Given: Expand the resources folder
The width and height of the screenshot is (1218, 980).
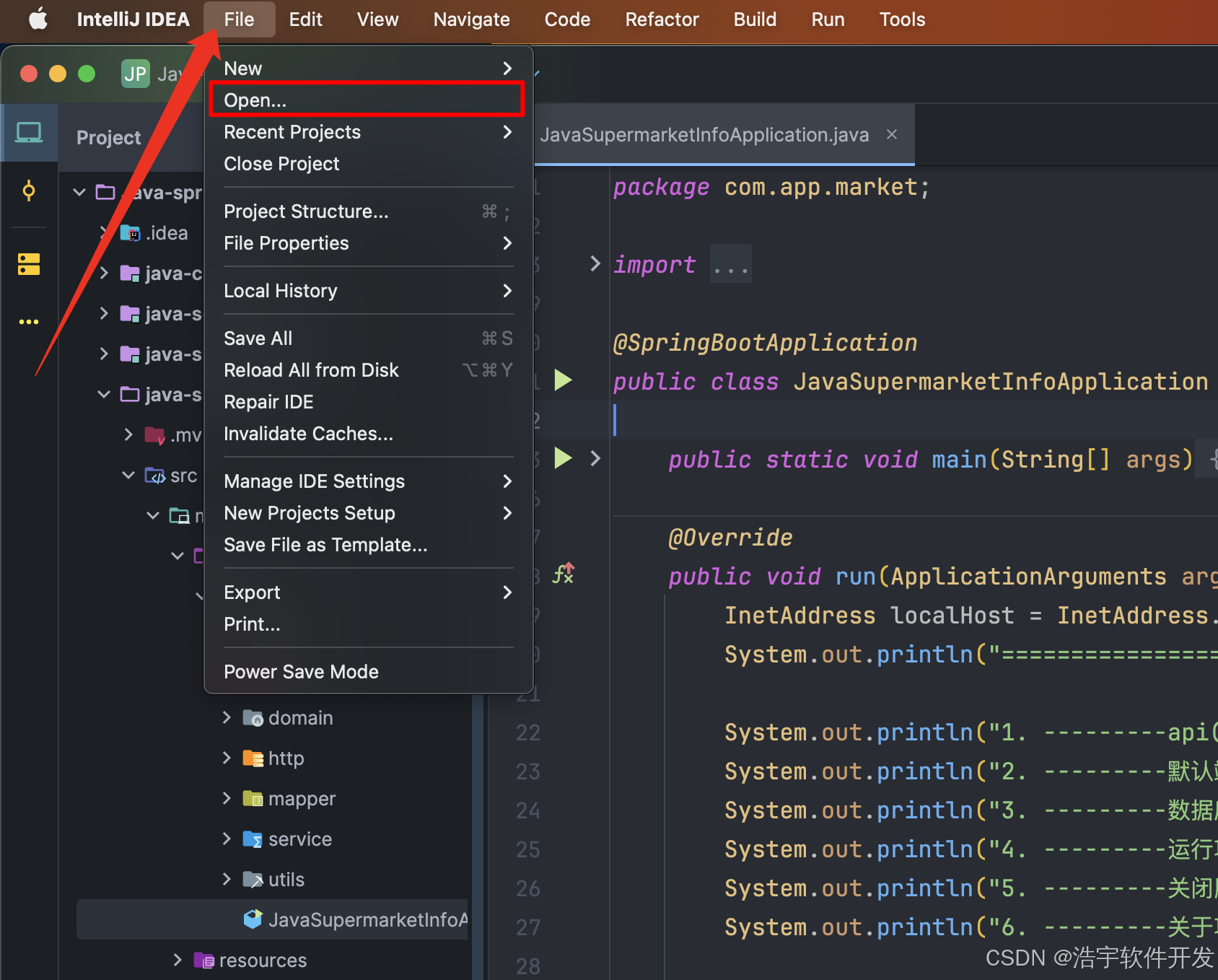Looking at the screenshot, I should (x=178, y=960).
